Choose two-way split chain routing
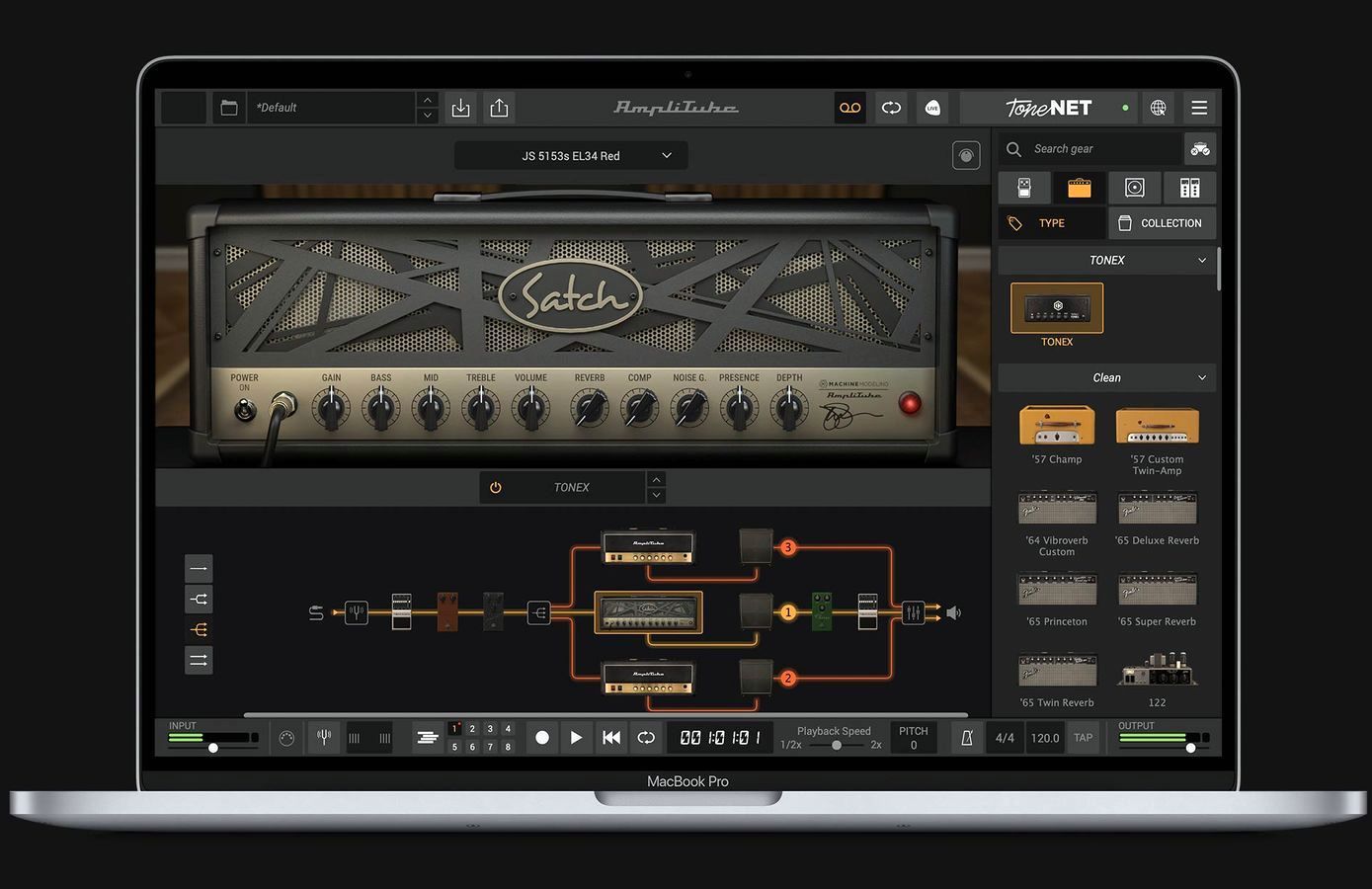 (199, 599)
